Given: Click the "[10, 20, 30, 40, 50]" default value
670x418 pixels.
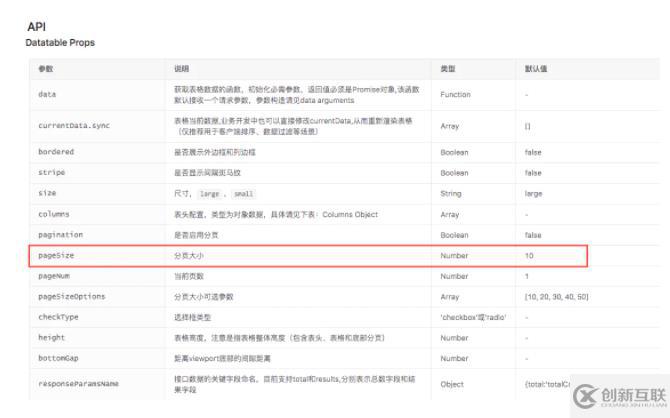Looking at the screenshot, I should click(x=556, y=297).
